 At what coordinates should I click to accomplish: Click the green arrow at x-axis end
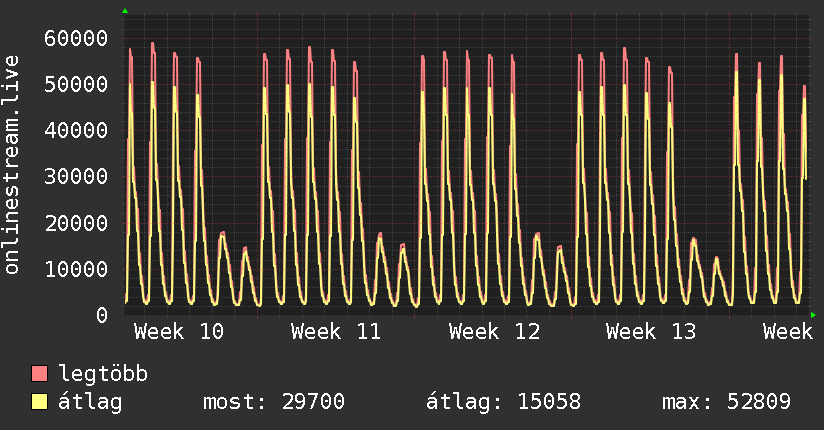click(x=813, y=315)
